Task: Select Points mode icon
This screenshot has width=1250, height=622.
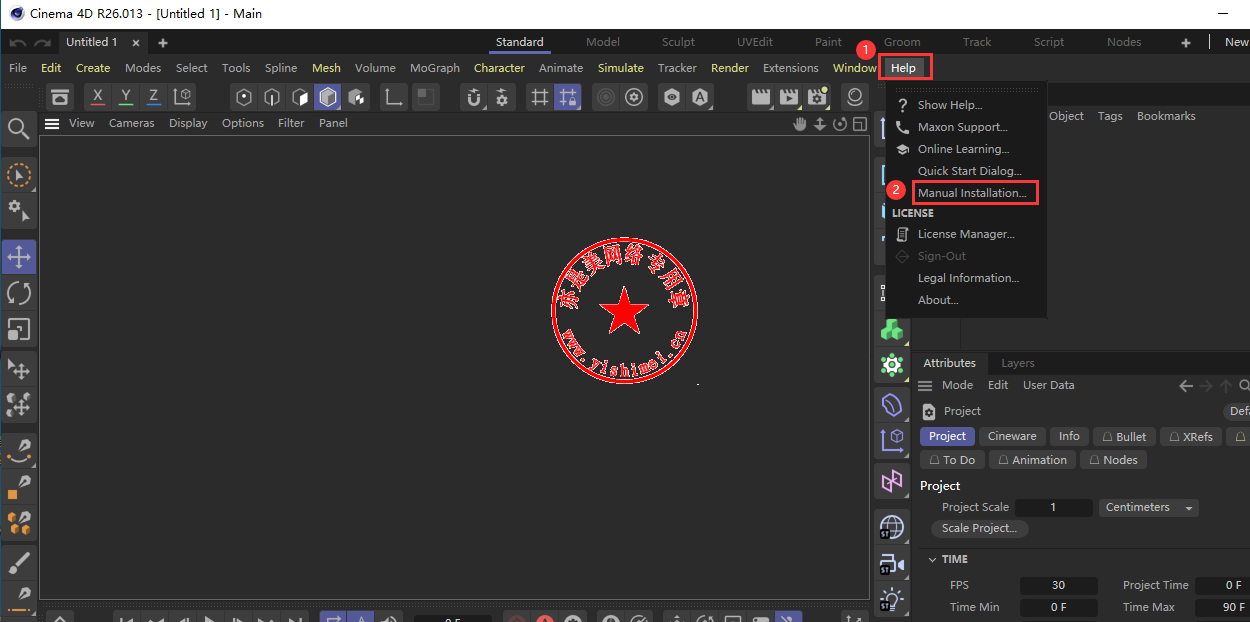Action: [x=244, y=97]
